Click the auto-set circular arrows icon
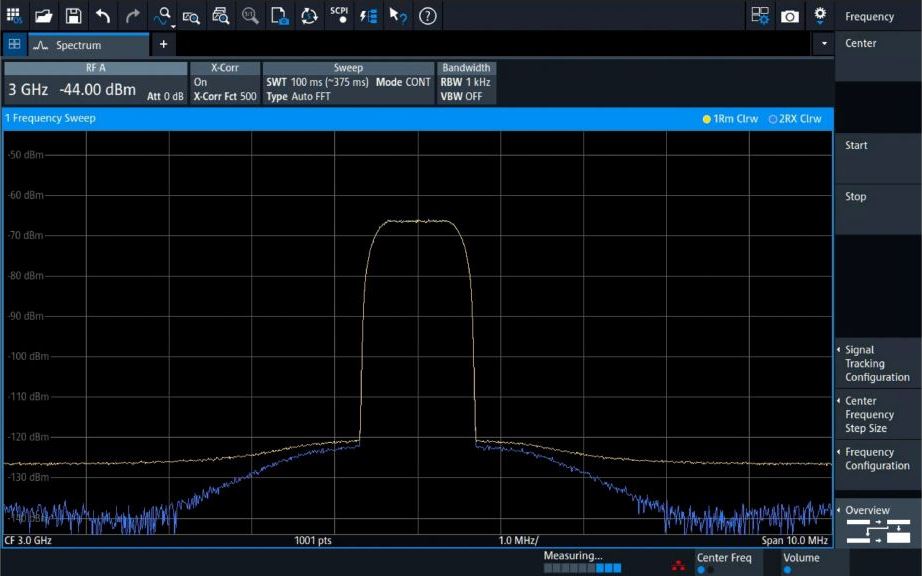922x576 pixels. pos(309,16)
